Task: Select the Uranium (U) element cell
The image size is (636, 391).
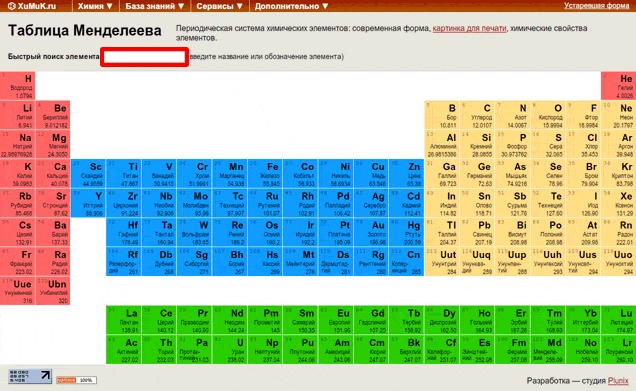Action: pos(230,350)
